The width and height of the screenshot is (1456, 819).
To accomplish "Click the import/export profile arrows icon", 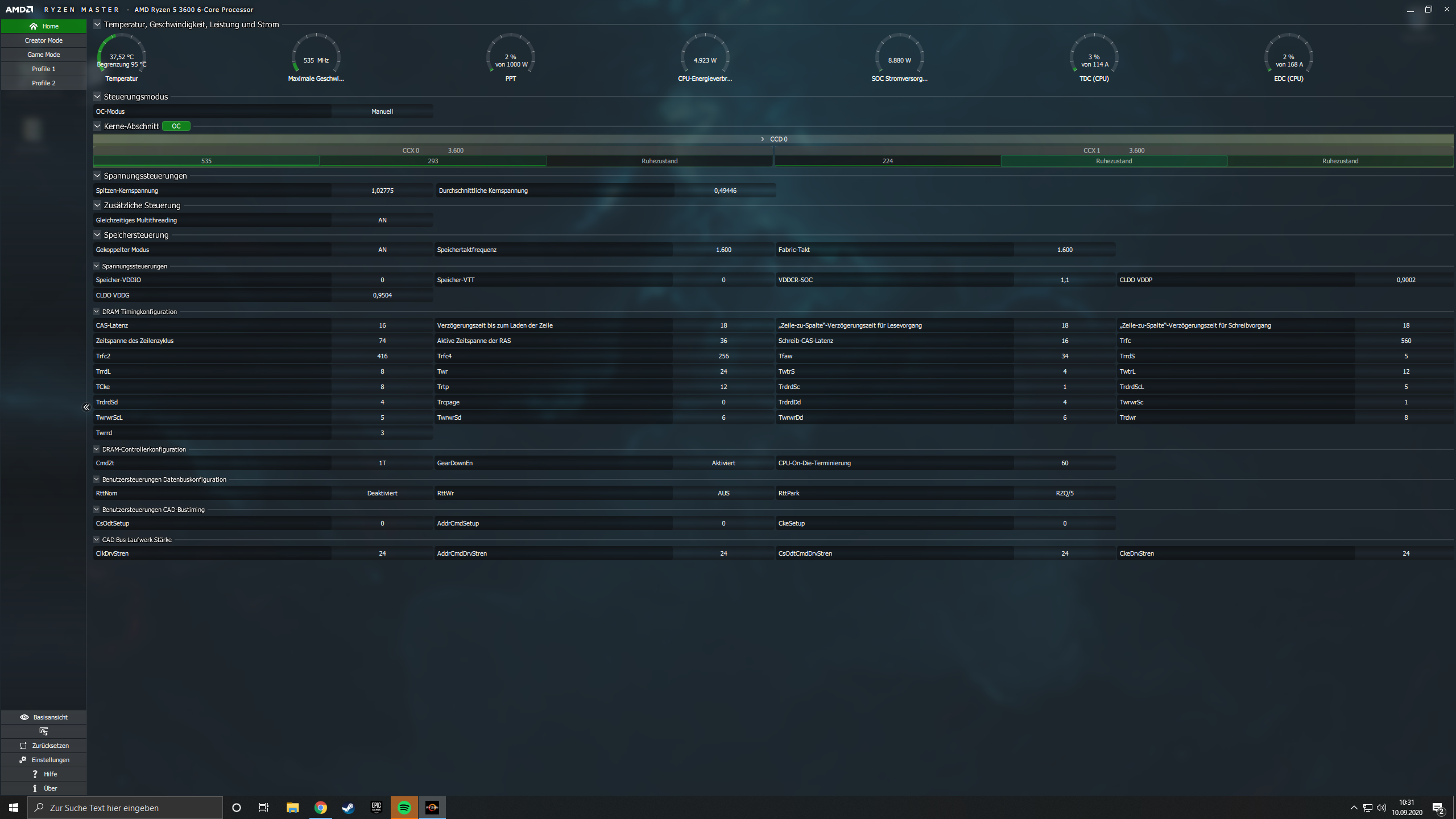I will click(44, 731).
